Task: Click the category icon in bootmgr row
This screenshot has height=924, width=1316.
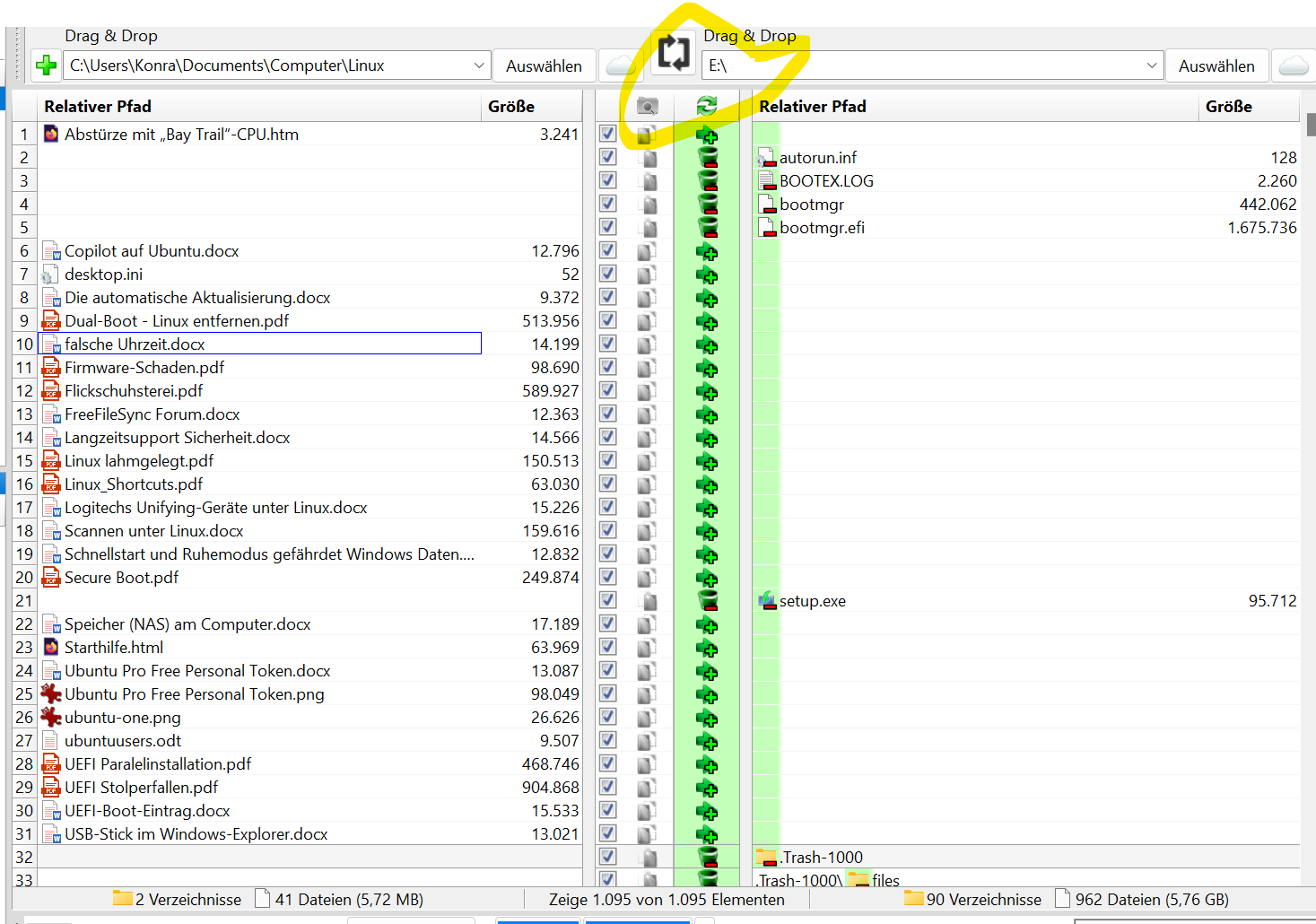Action: 647,205
